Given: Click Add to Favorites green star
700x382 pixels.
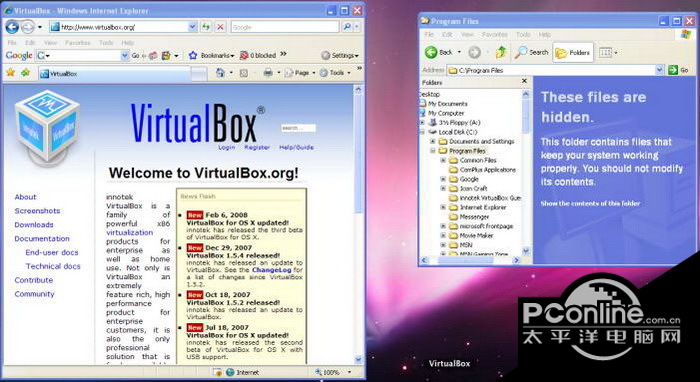Looking at the screenshot, I should point(25,72).
